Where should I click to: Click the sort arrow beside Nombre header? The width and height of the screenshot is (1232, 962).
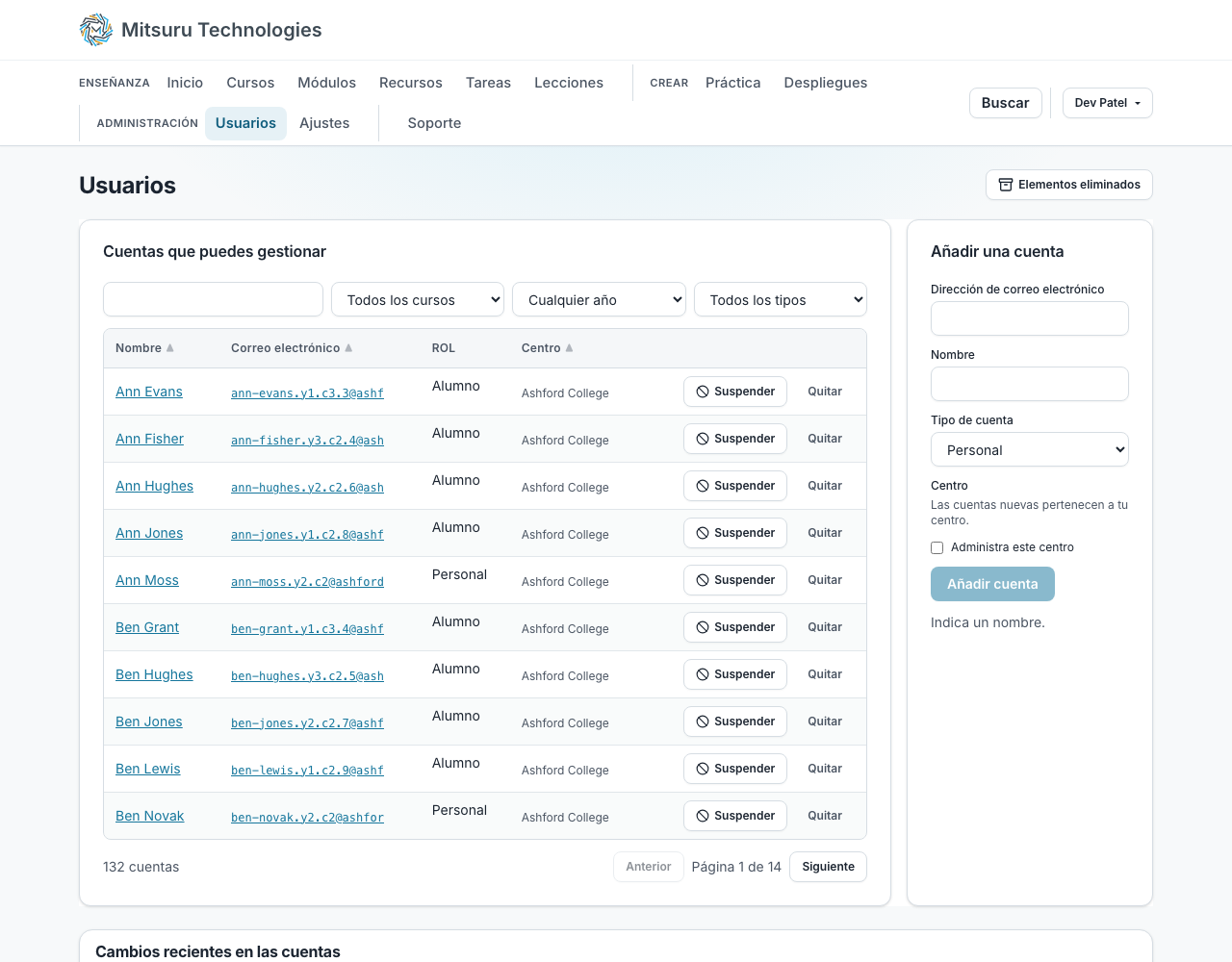click(x=170, y=348)
